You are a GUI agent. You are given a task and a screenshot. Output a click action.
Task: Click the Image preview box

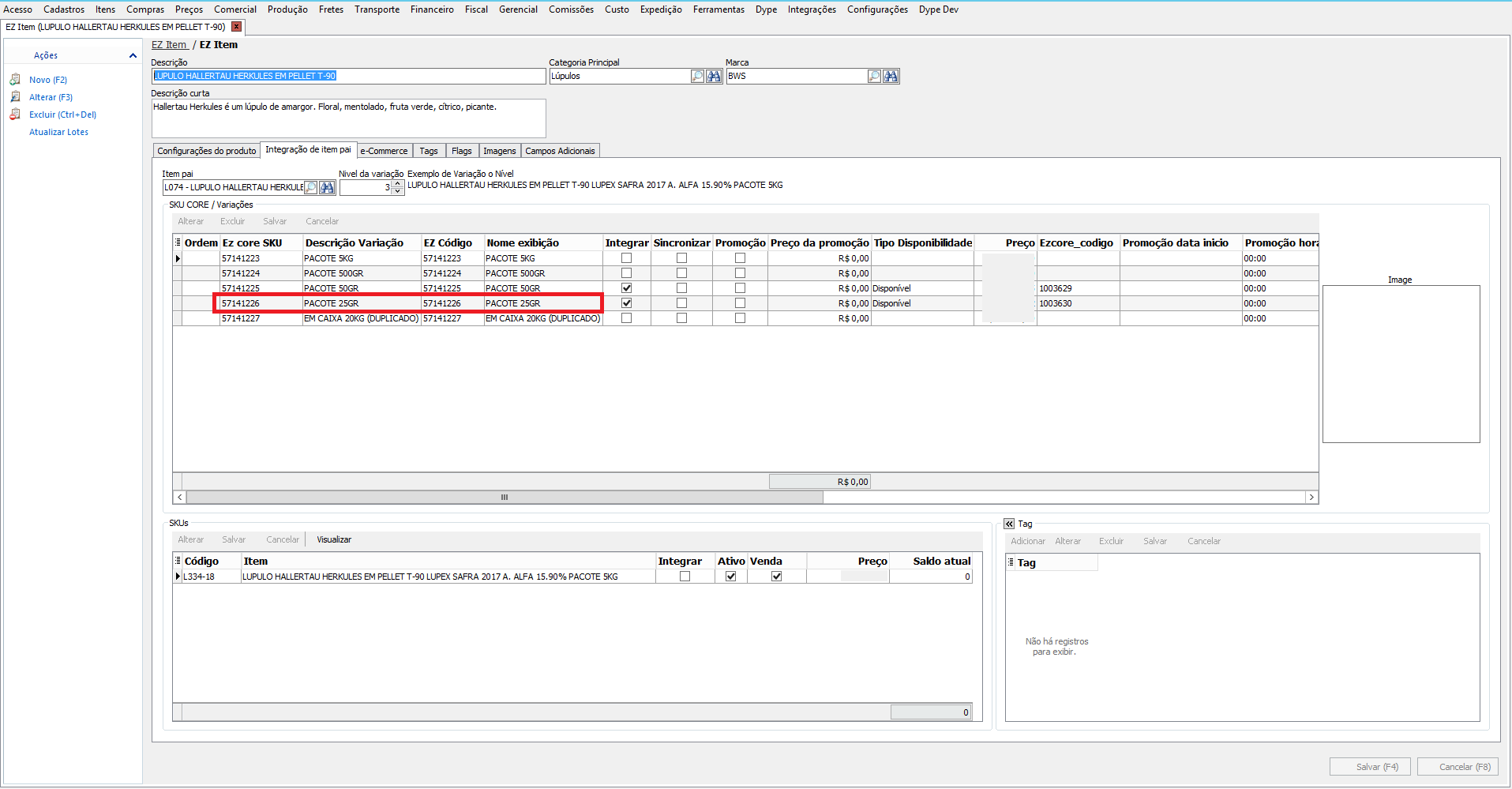click(1401, 364)
